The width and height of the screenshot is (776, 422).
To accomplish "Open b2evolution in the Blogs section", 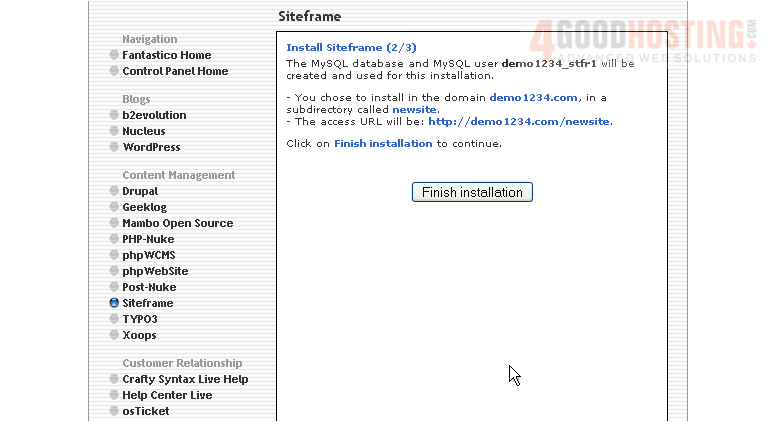I will coord(154,115).
